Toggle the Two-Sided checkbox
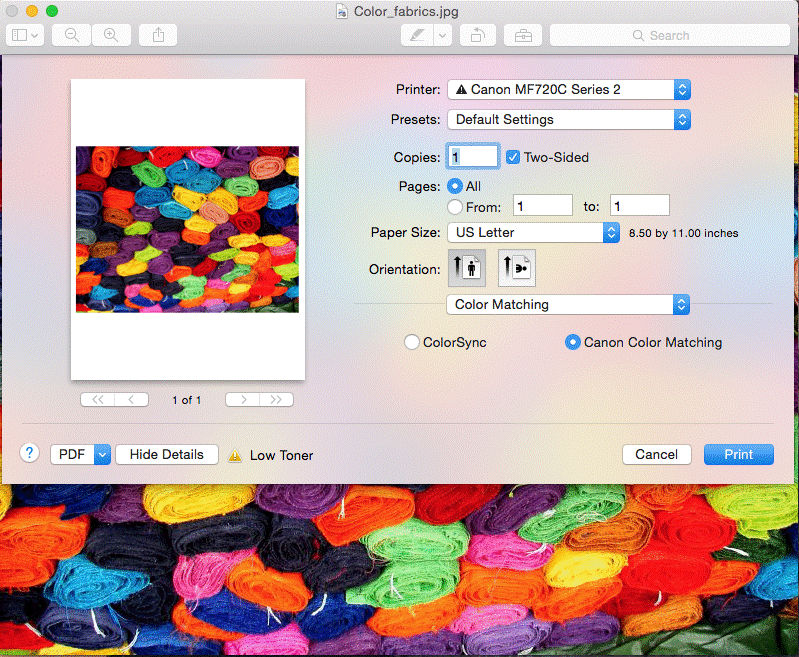Image resolution: width=799 pixels, height=657 pixels. 513,157
